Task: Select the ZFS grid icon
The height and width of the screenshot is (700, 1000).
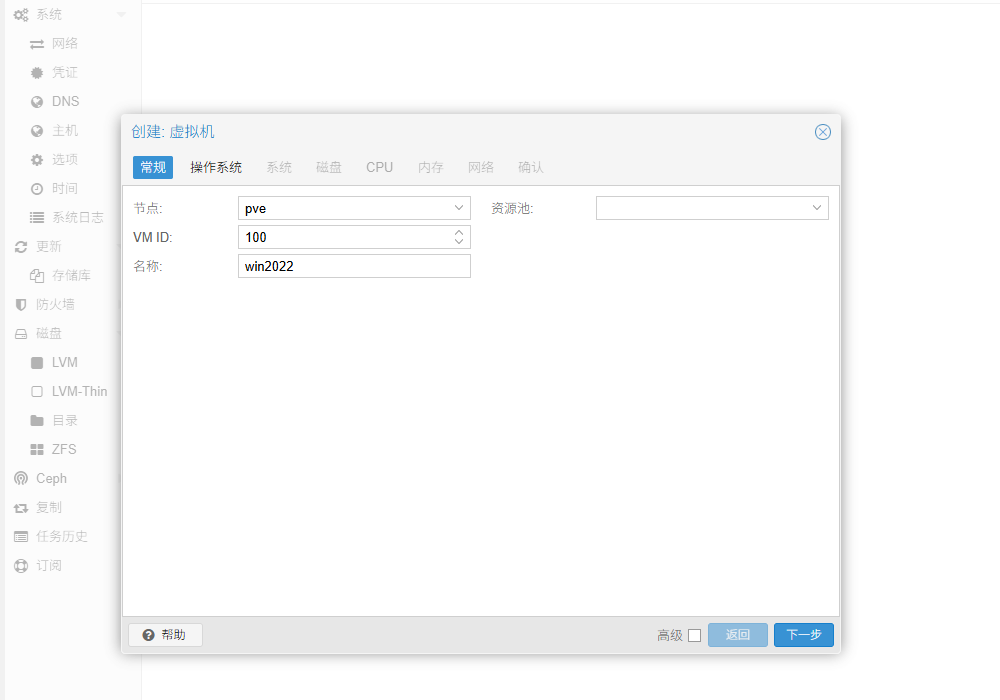Action: pyautogui.click(x=37, y=449)
